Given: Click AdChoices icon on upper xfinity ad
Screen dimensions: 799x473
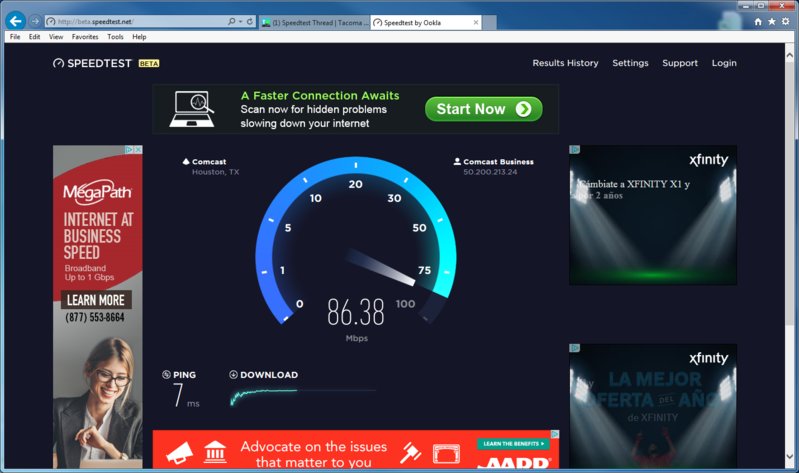Looking at the screenshot, I should tap(574, 149).
